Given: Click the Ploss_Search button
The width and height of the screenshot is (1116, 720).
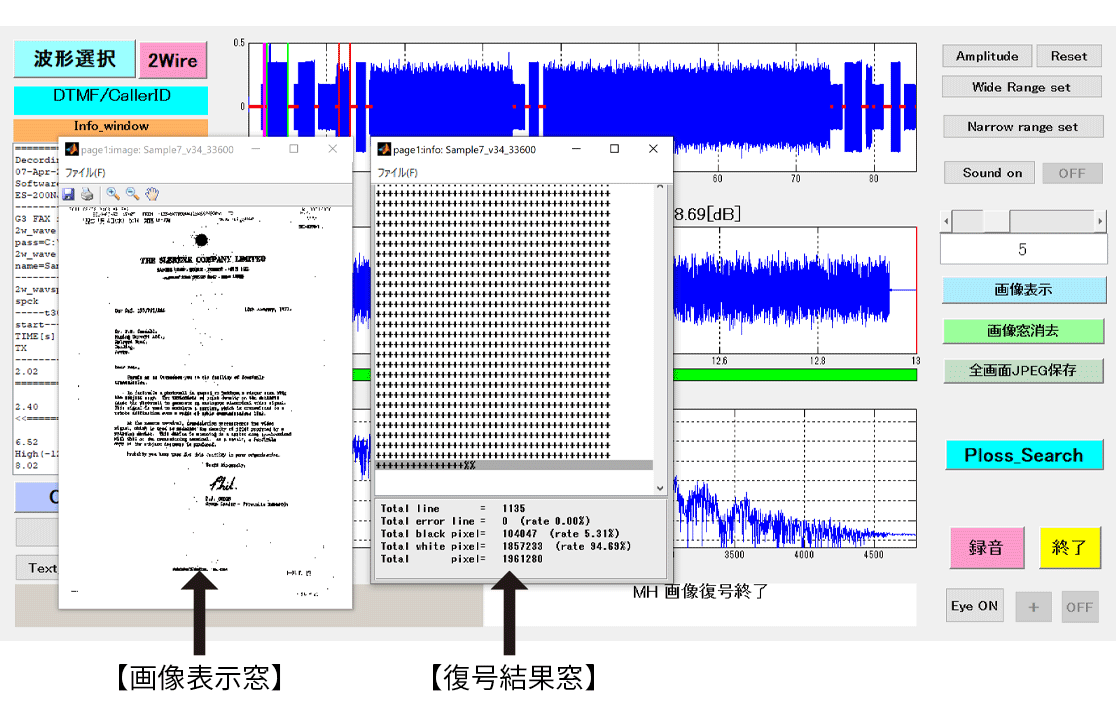Looking at the screenshot, I should click(1023, 455).
